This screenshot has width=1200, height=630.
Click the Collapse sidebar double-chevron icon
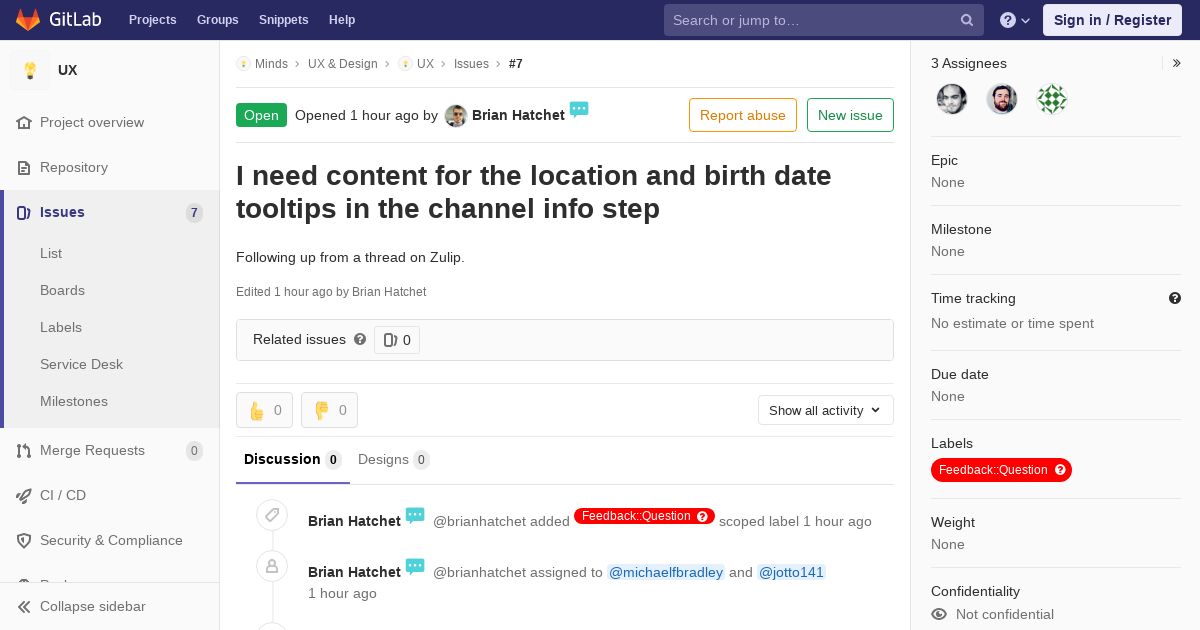tap(24, 606)
